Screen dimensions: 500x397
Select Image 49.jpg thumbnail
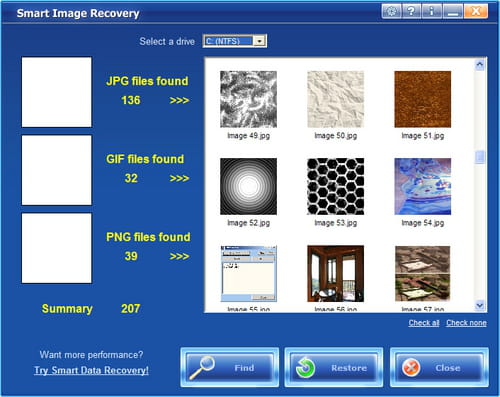pos(248,99)
